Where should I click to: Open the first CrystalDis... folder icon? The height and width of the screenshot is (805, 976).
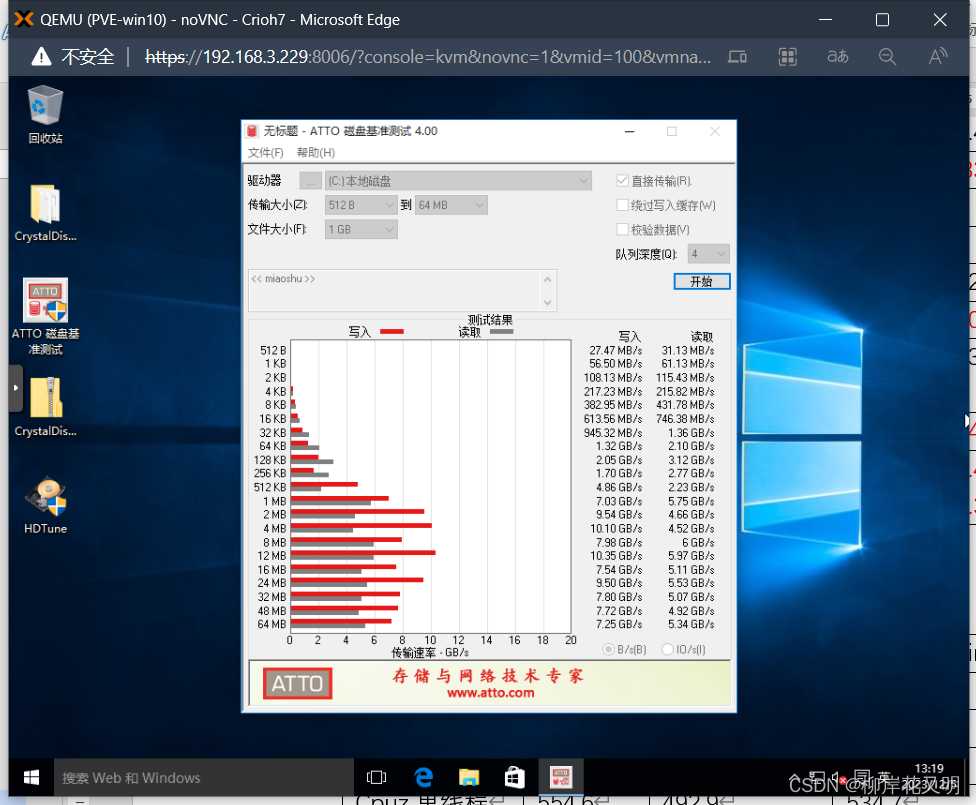point(45,213)
